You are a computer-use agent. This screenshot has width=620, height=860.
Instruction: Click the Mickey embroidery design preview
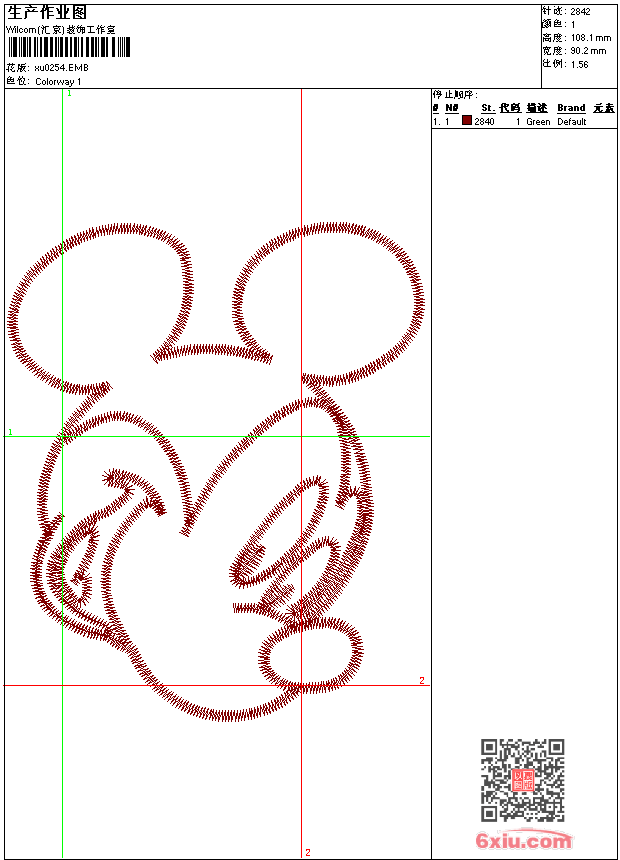point(216,472)
